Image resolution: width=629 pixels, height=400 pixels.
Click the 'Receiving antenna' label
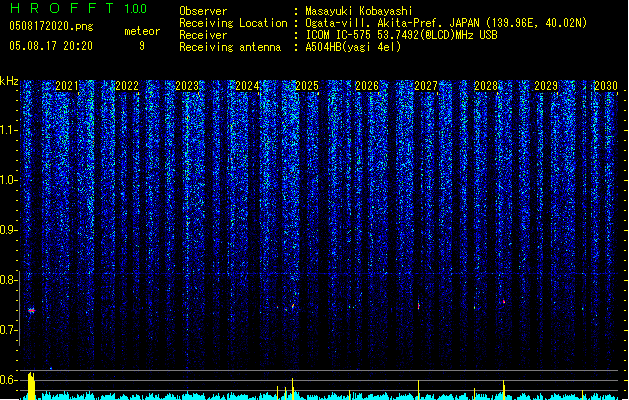pos(230,47)
